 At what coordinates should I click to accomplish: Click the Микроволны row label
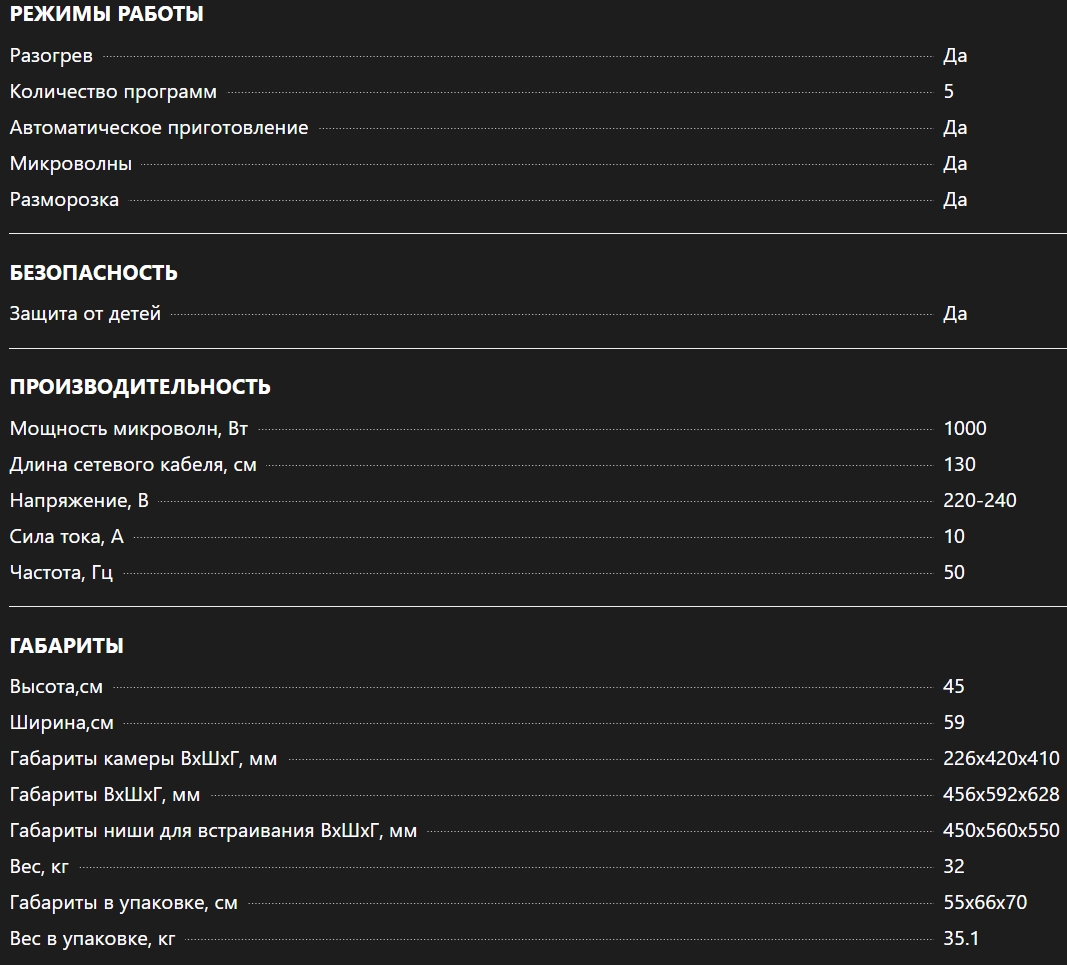point(71,164)
